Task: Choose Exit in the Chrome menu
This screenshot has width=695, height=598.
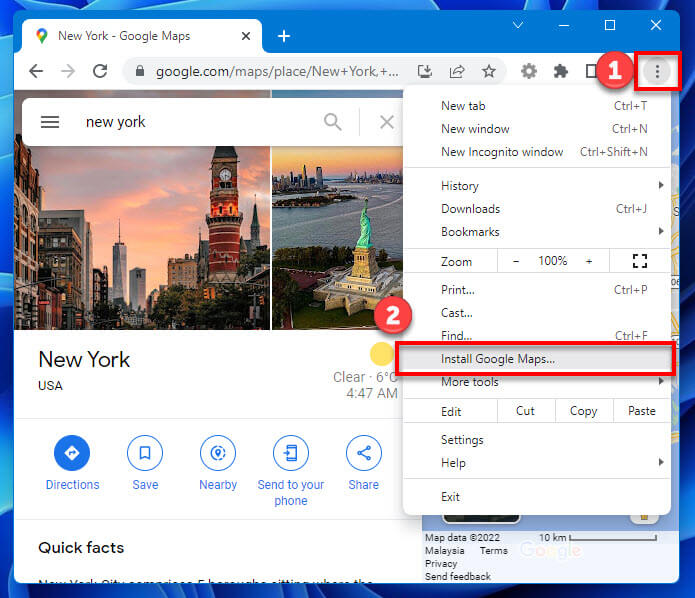Action: [x=537, y=496]
